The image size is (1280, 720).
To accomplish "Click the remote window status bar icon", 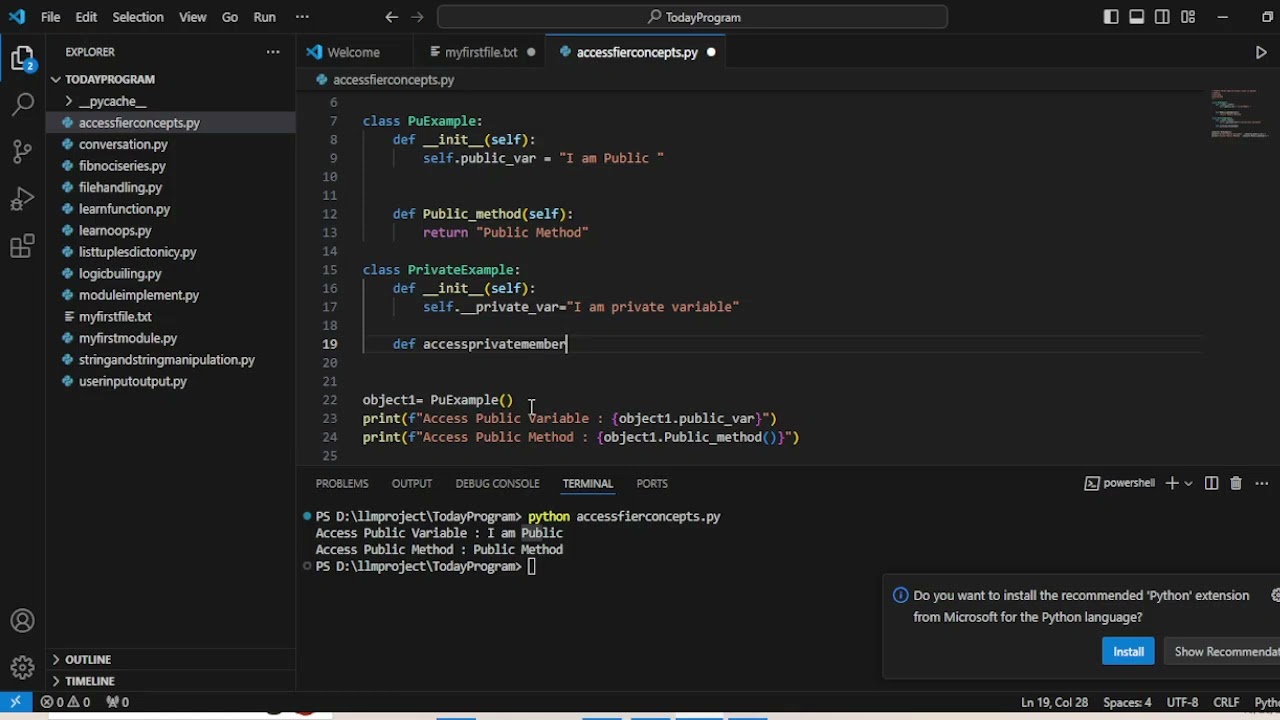I will coord(16,702).
